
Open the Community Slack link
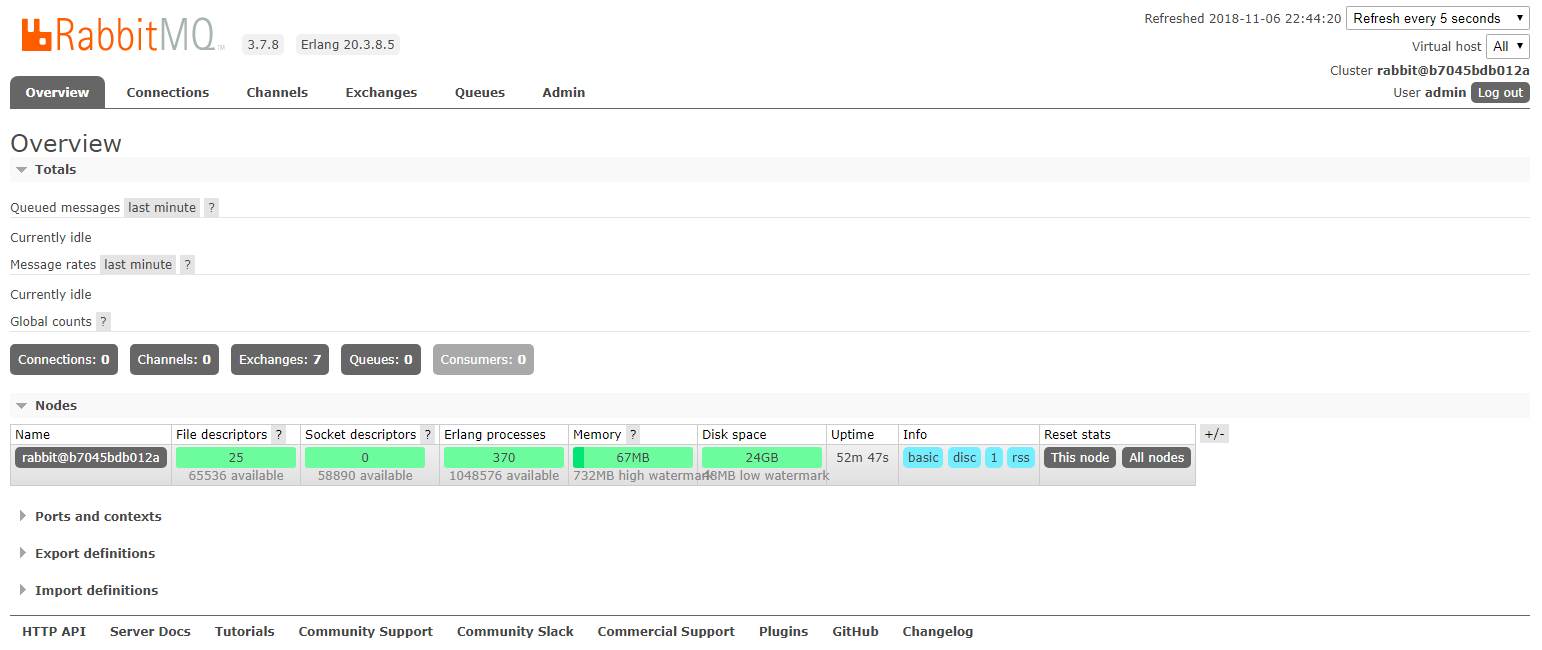(x=515, y=632)
